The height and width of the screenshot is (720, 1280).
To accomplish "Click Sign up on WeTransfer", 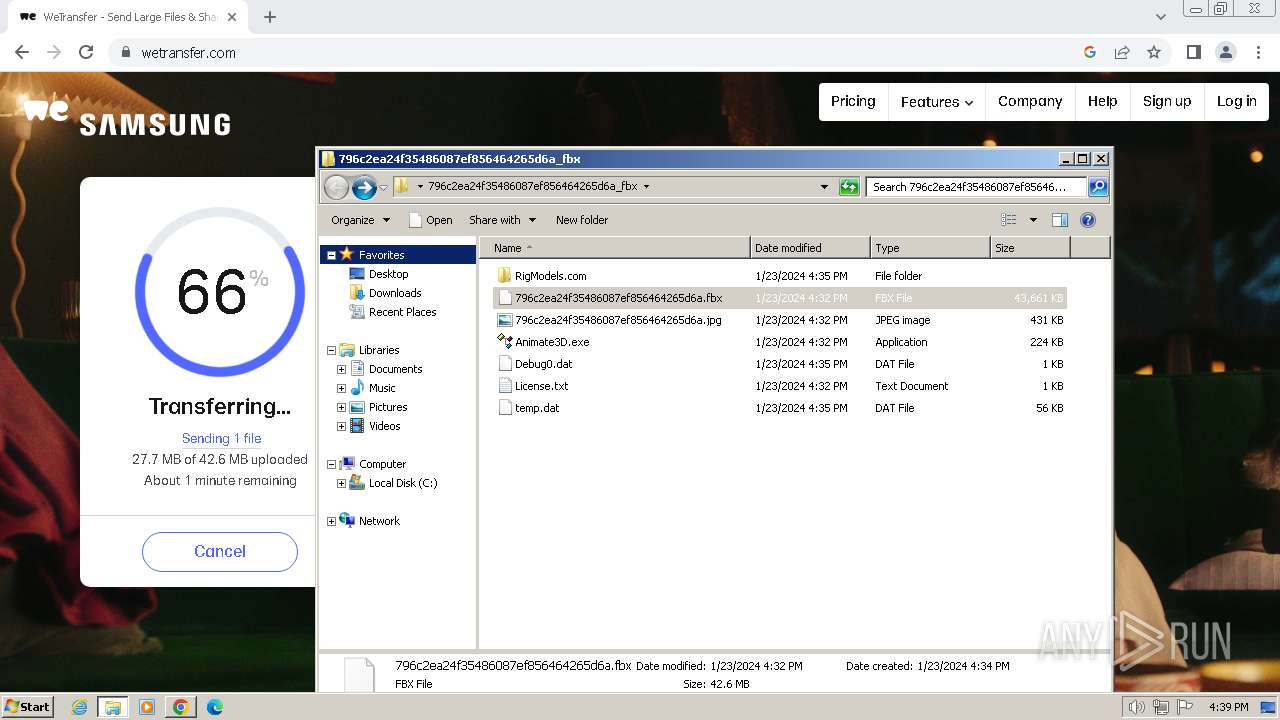I will 1167,101.
